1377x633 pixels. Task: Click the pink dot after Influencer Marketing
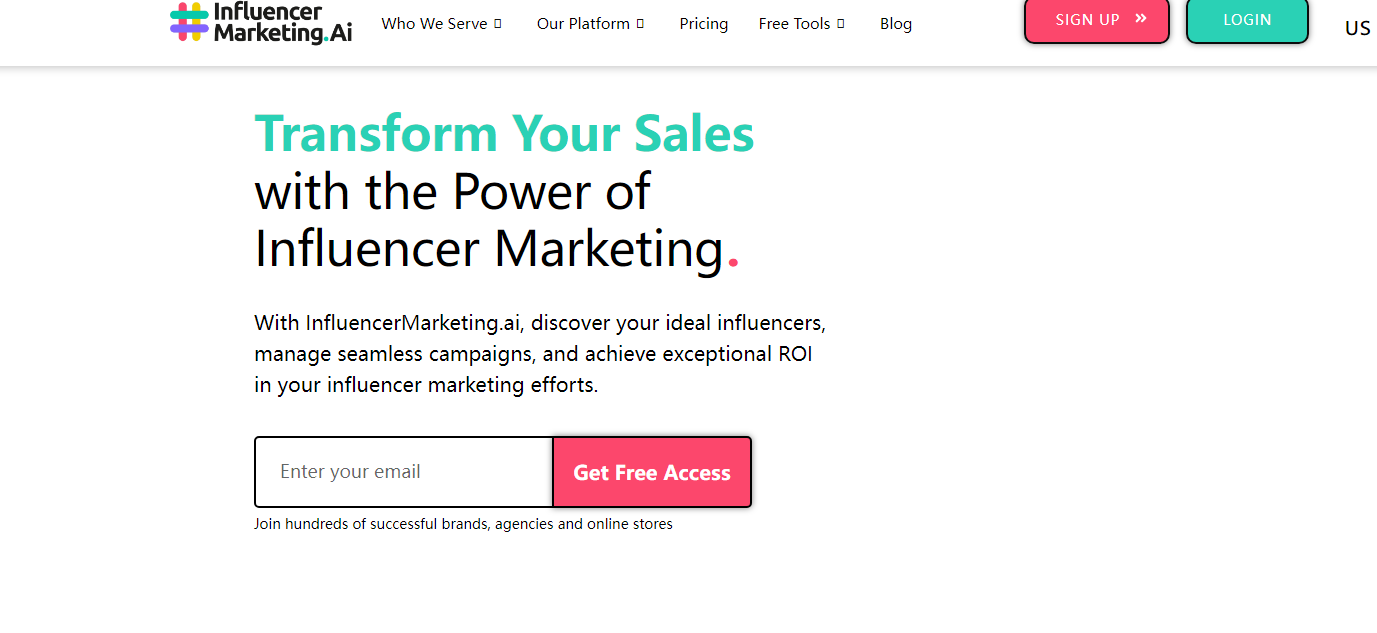733,263
